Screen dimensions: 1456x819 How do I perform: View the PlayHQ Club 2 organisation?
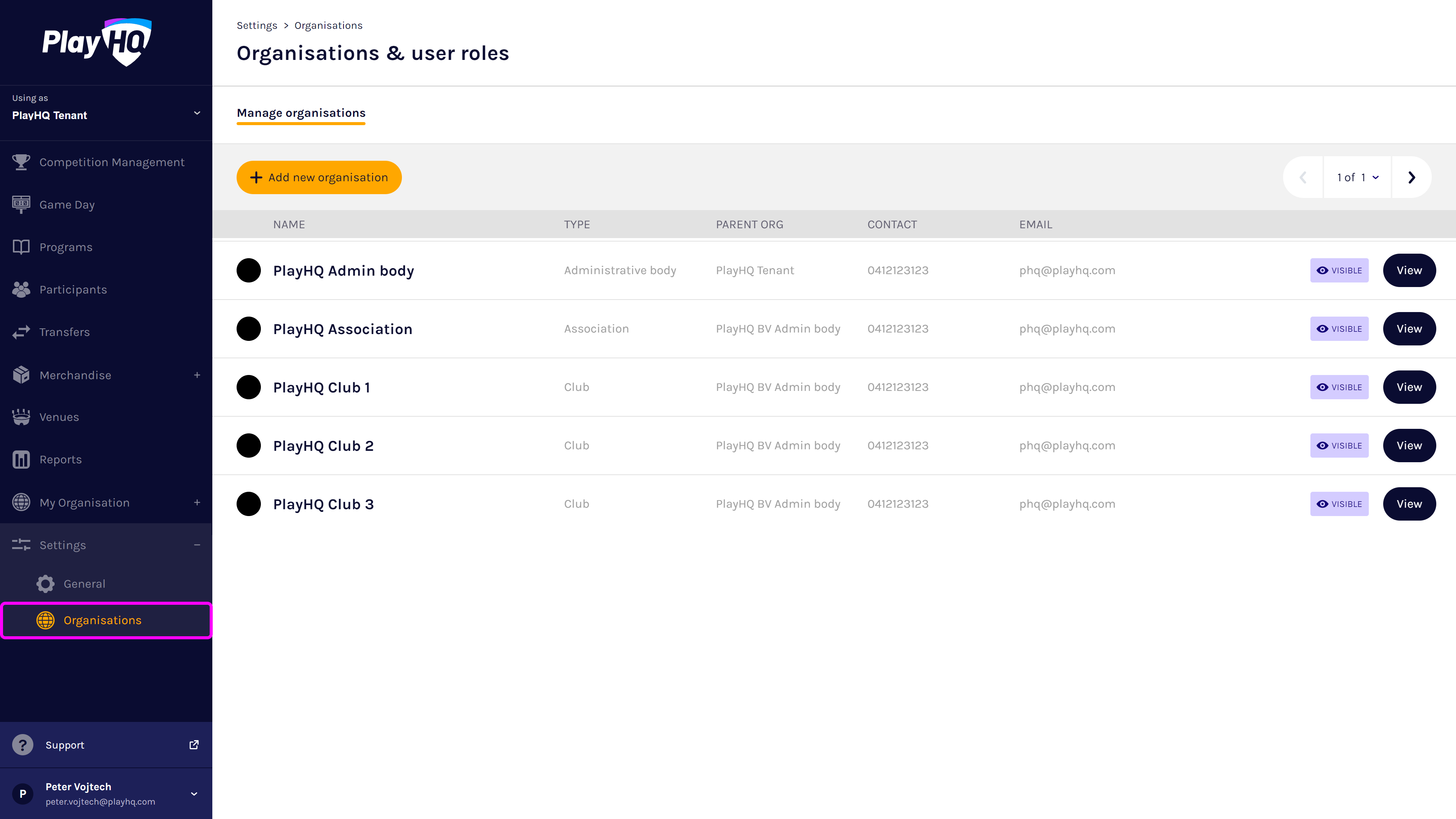point(1409,446)
